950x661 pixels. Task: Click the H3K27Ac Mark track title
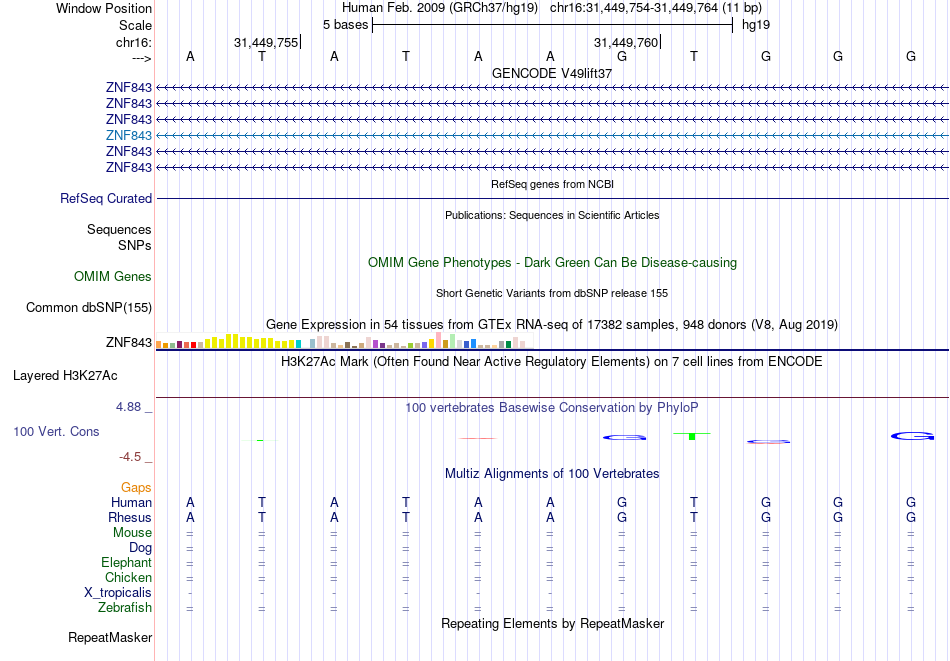(552, 362)
